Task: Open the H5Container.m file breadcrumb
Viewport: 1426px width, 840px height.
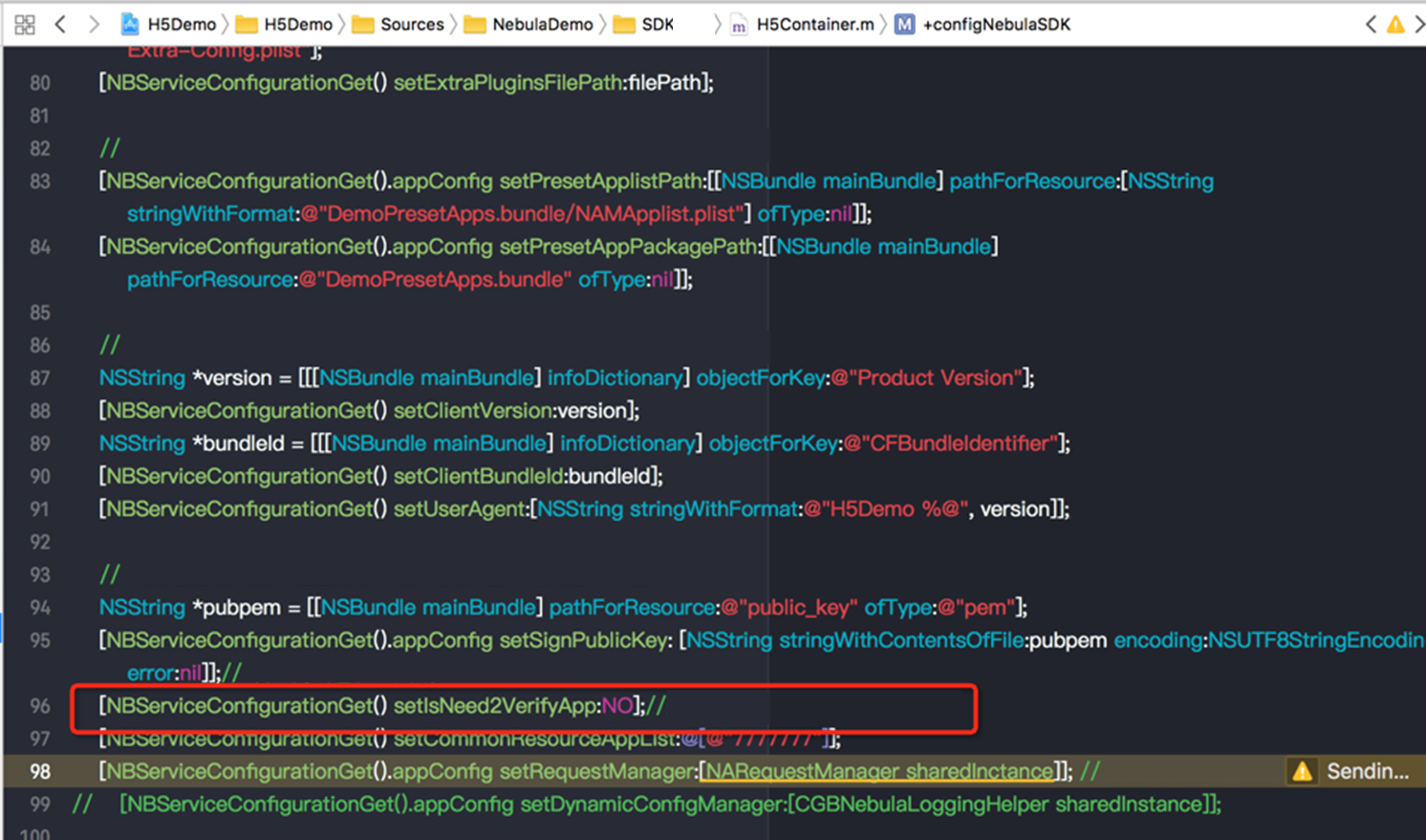Action: [x=803, y=25]
